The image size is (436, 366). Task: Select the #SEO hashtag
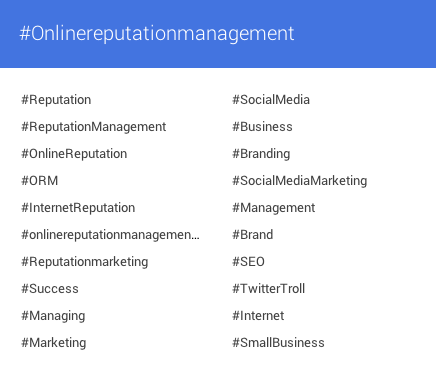(x=248, y=262)
